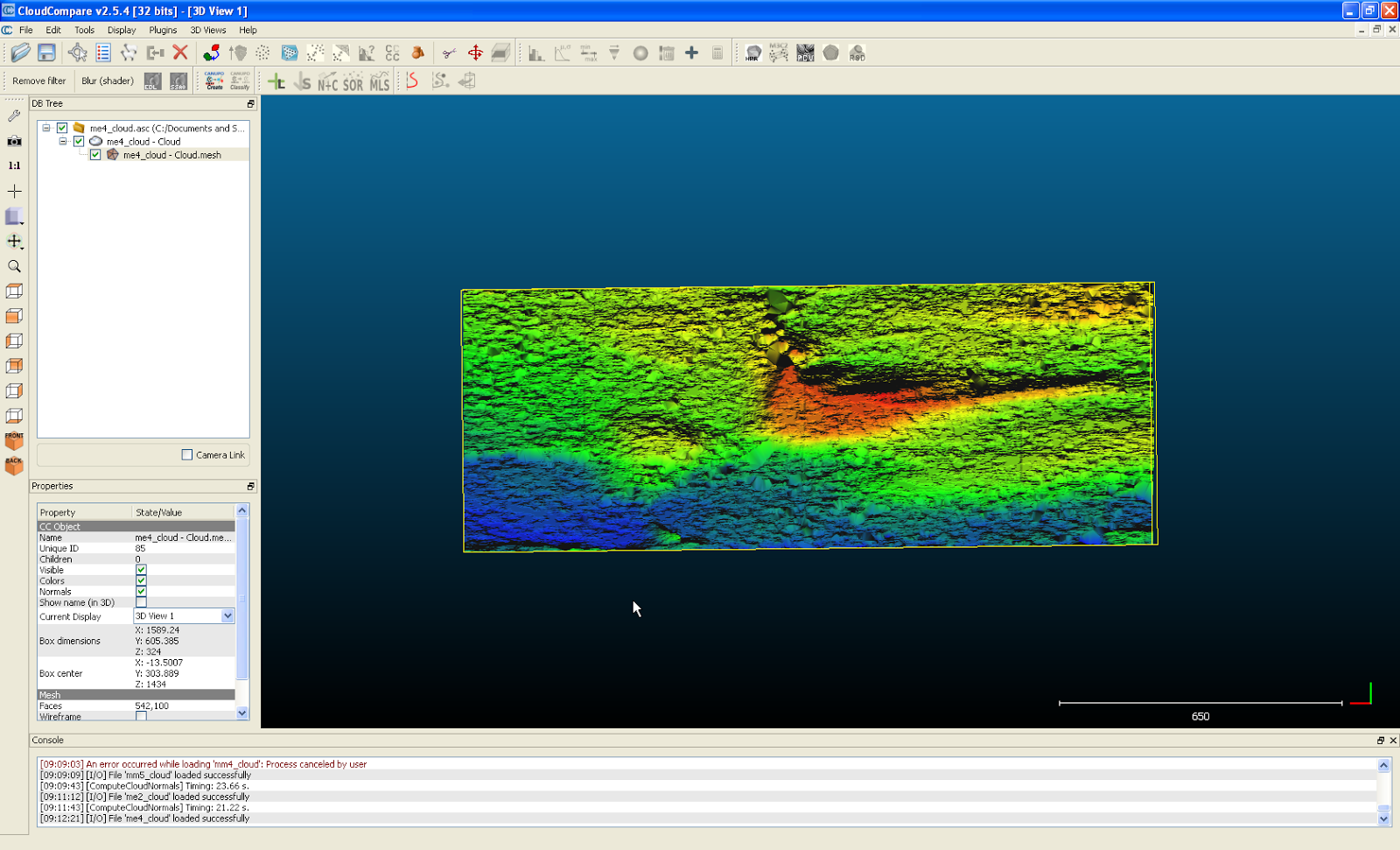Apply the MLS smoothing filter
Image resolution: width=1400 pixels, height=850 pixels.
coord(378,81)
